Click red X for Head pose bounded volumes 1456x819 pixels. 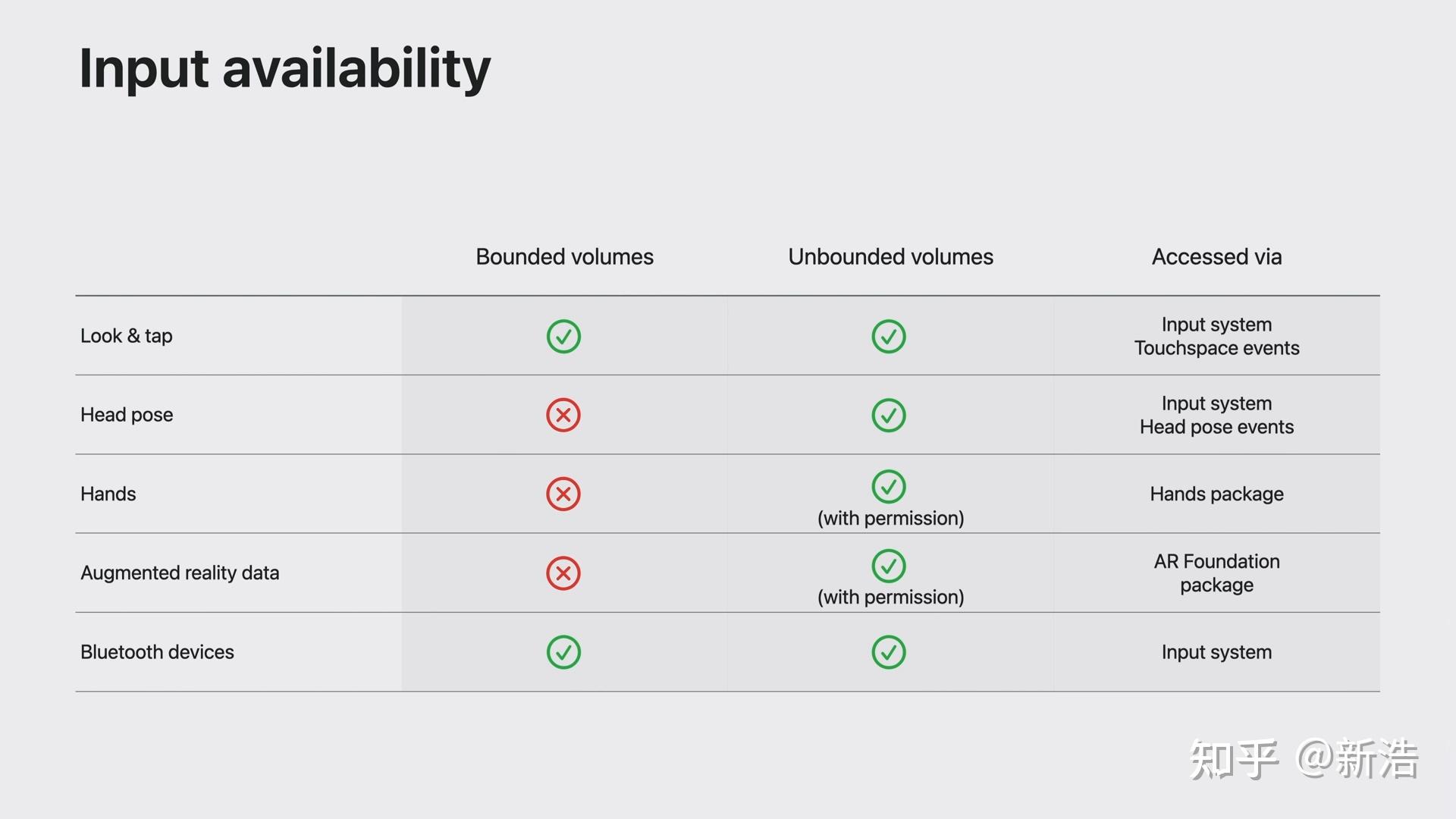tap(563, 415)
